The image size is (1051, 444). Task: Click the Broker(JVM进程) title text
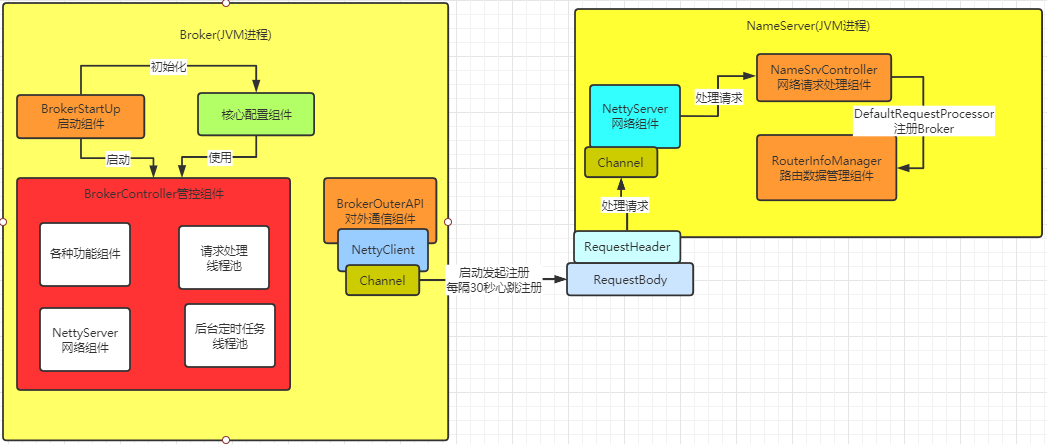(x=226, y=36)
